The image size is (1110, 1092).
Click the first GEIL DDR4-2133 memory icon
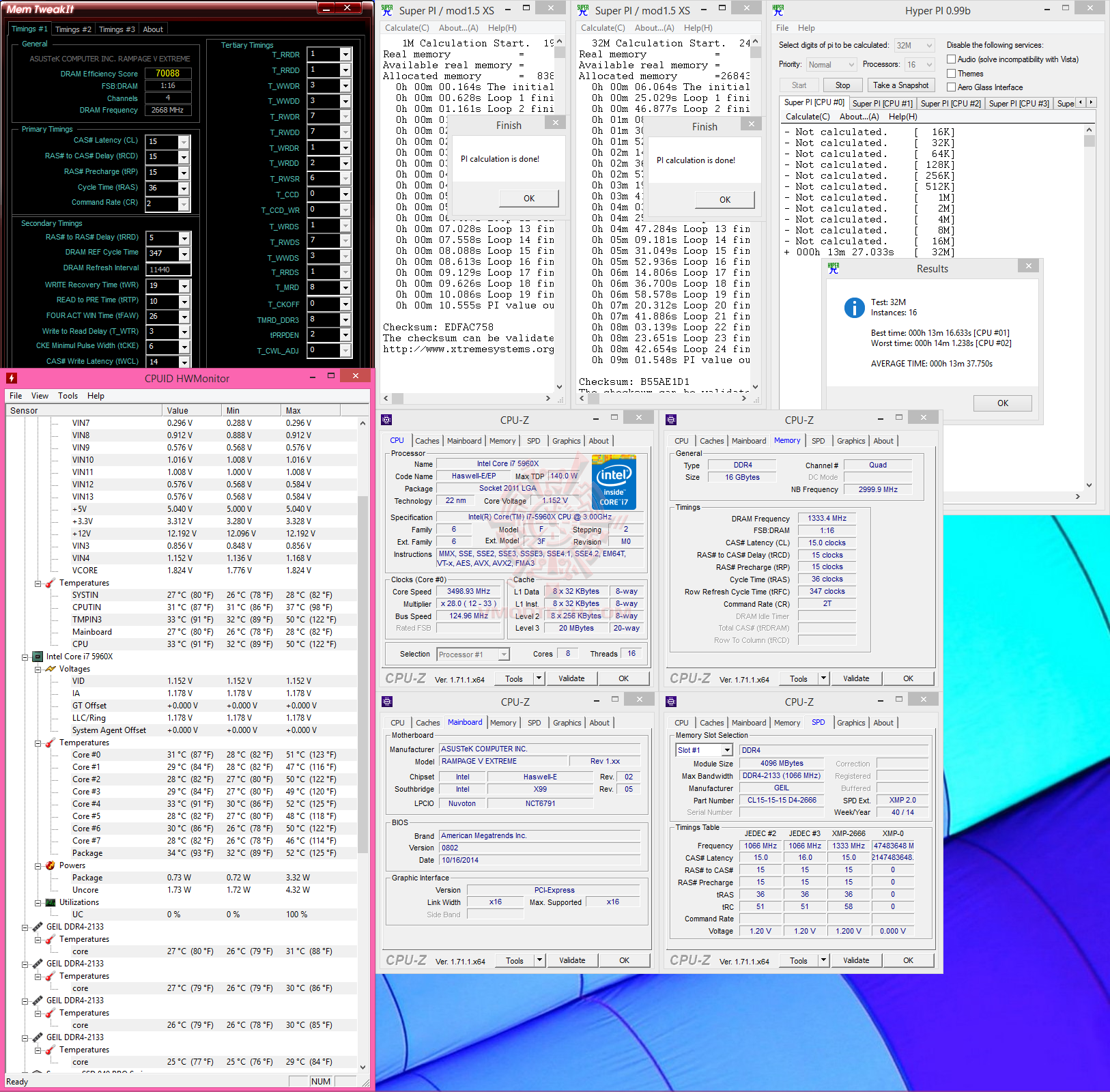(x=38, y=927)
